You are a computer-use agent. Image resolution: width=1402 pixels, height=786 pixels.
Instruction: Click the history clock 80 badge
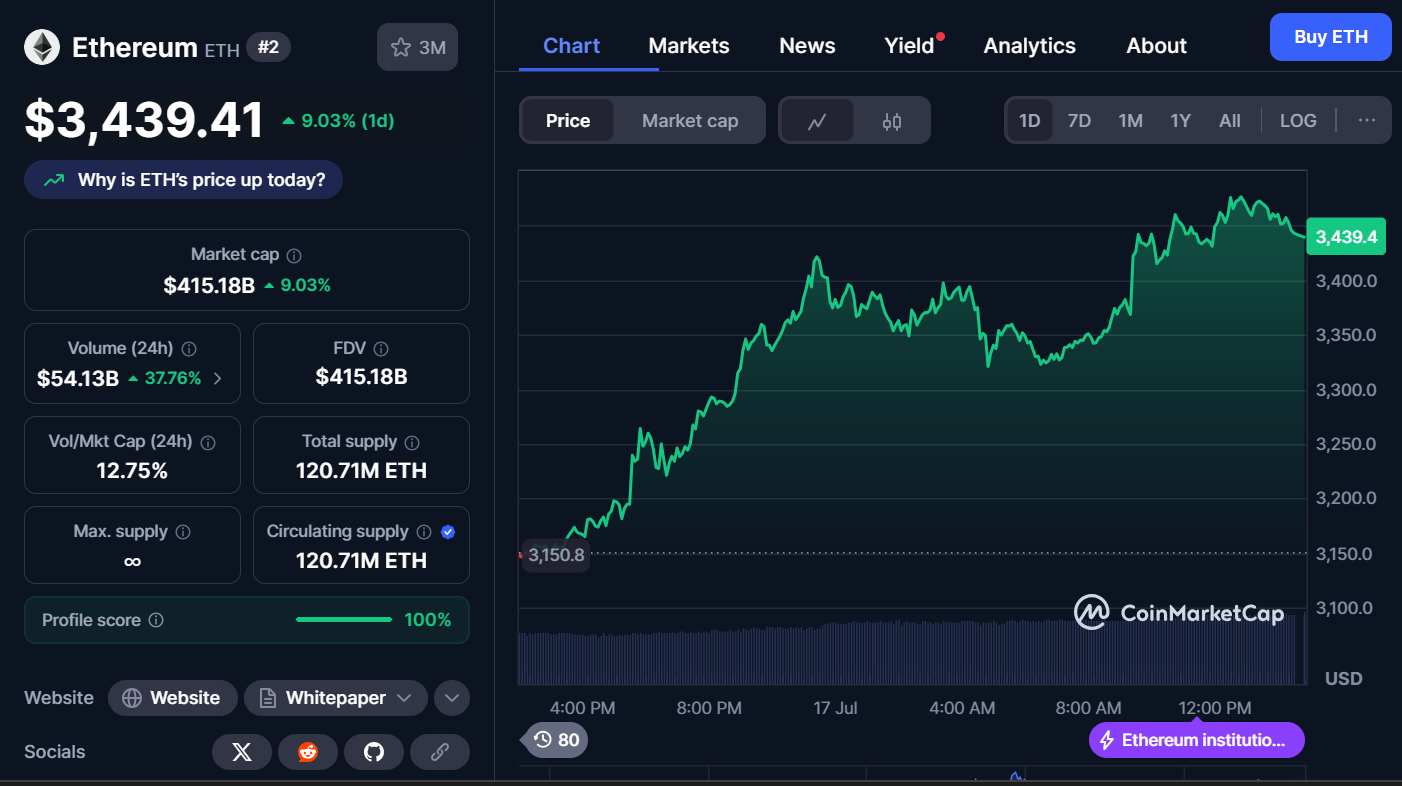556,740
